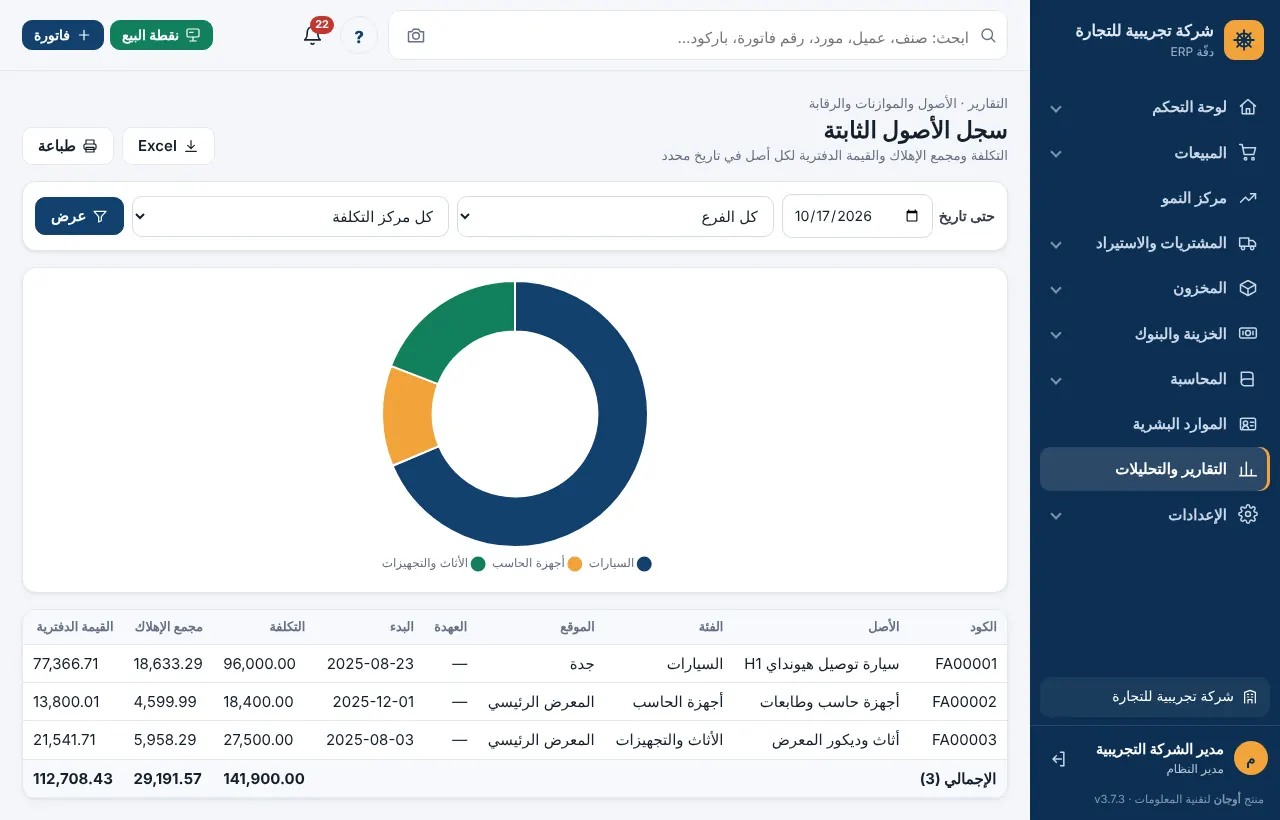Click the shopping cart icon for المبيعات
Viewport: 1280px width, 820px height.
pyautogui.click(x=1247, y=153)
